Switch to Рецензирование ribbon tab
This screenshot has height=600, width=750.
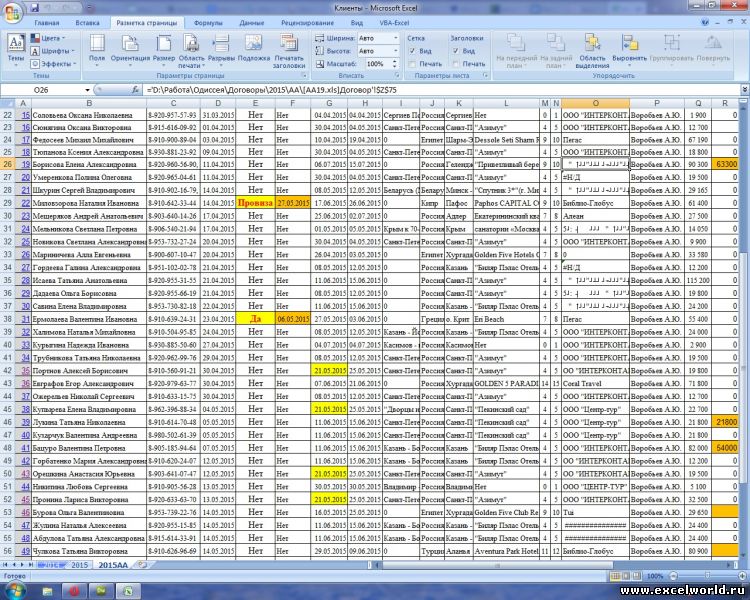(308, 22)
